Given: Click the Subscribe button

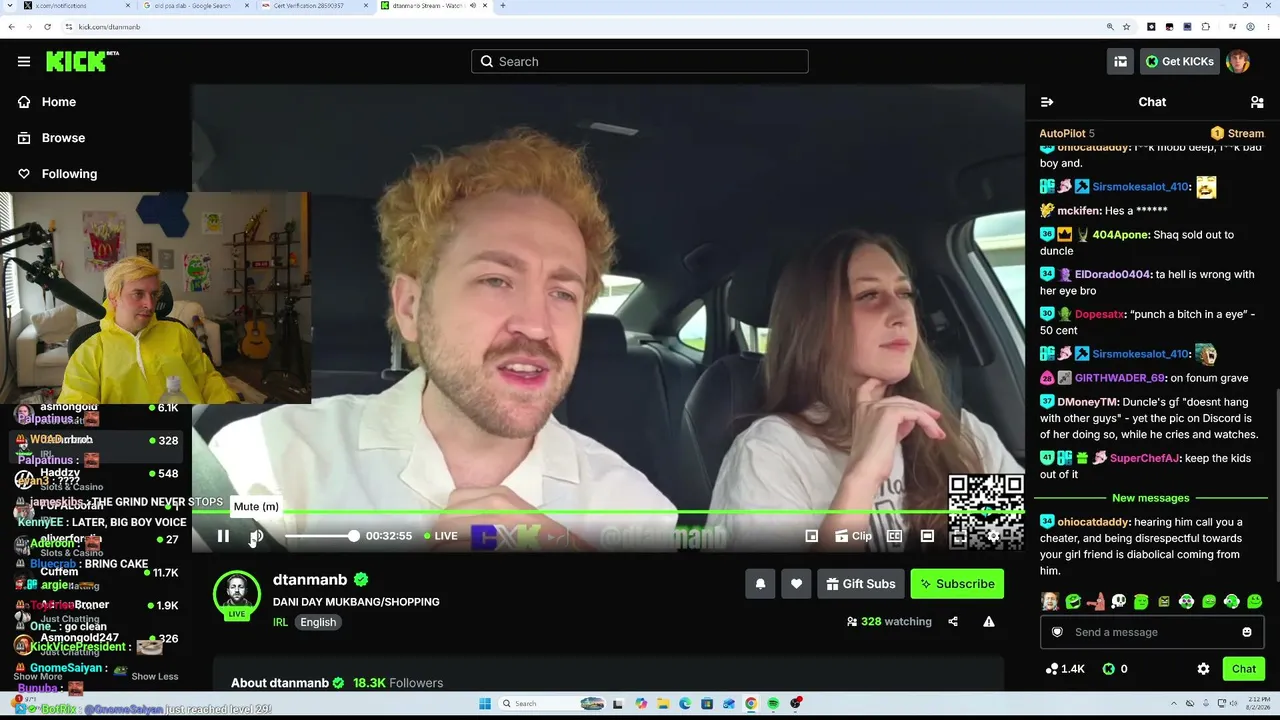Looking at the screenshot, I should pos(957,584).
